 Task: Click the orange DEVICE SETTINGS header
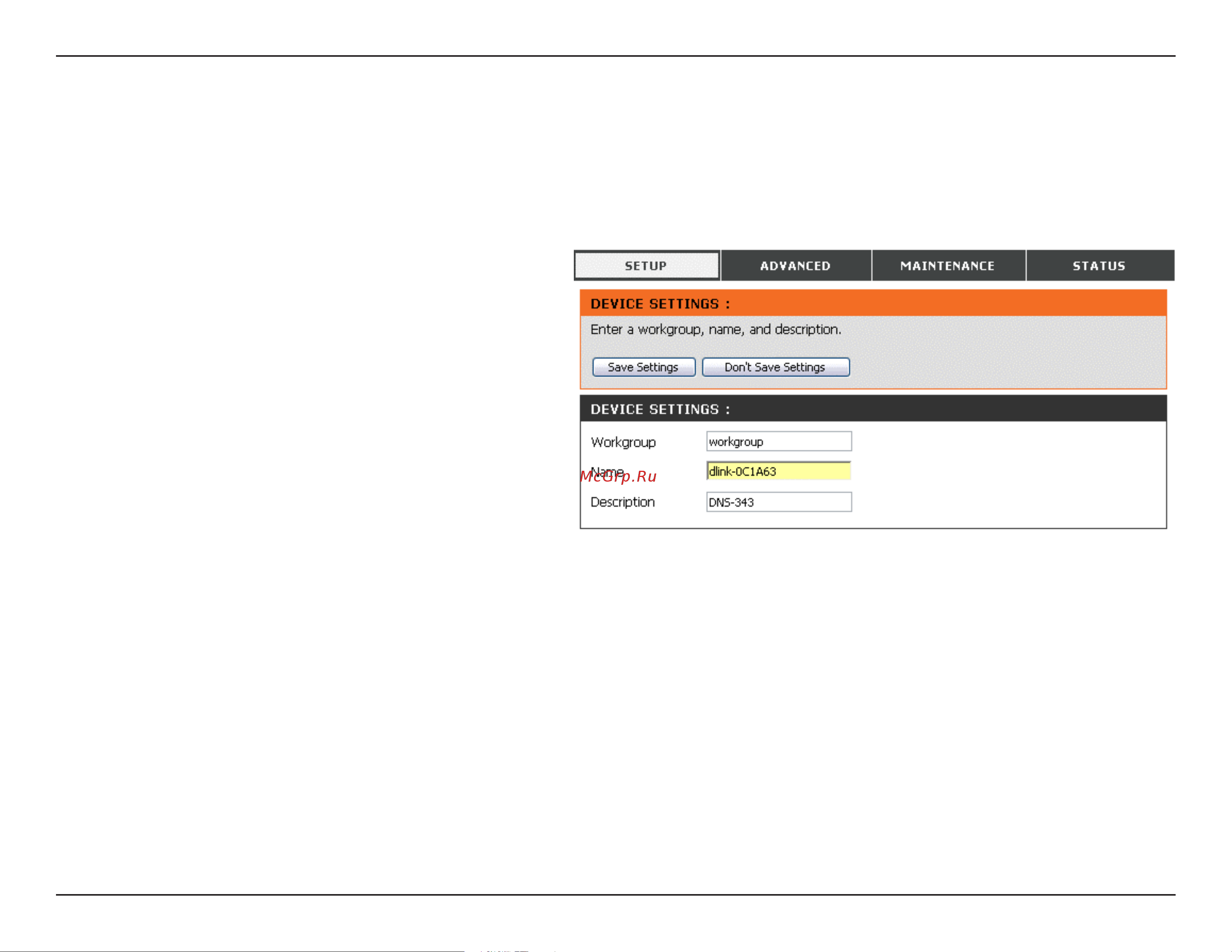pyautogui.click(x=873, y=304)
